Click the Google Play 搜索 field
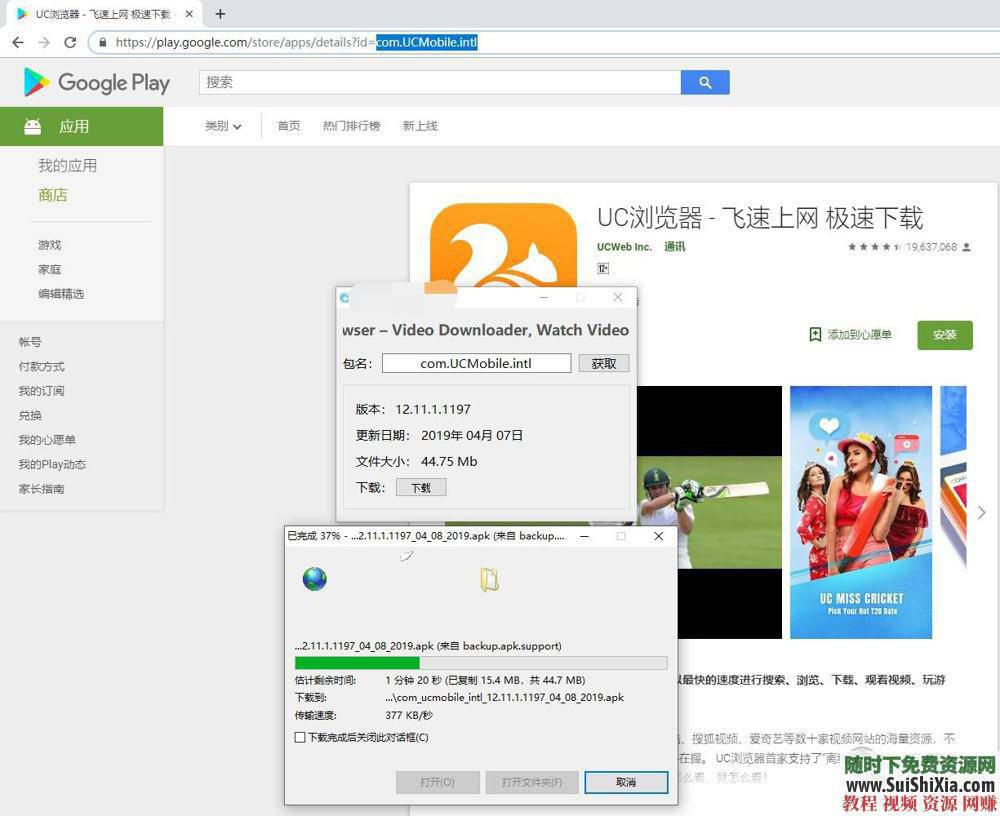 pyautogui.click(x=440, y=82)
